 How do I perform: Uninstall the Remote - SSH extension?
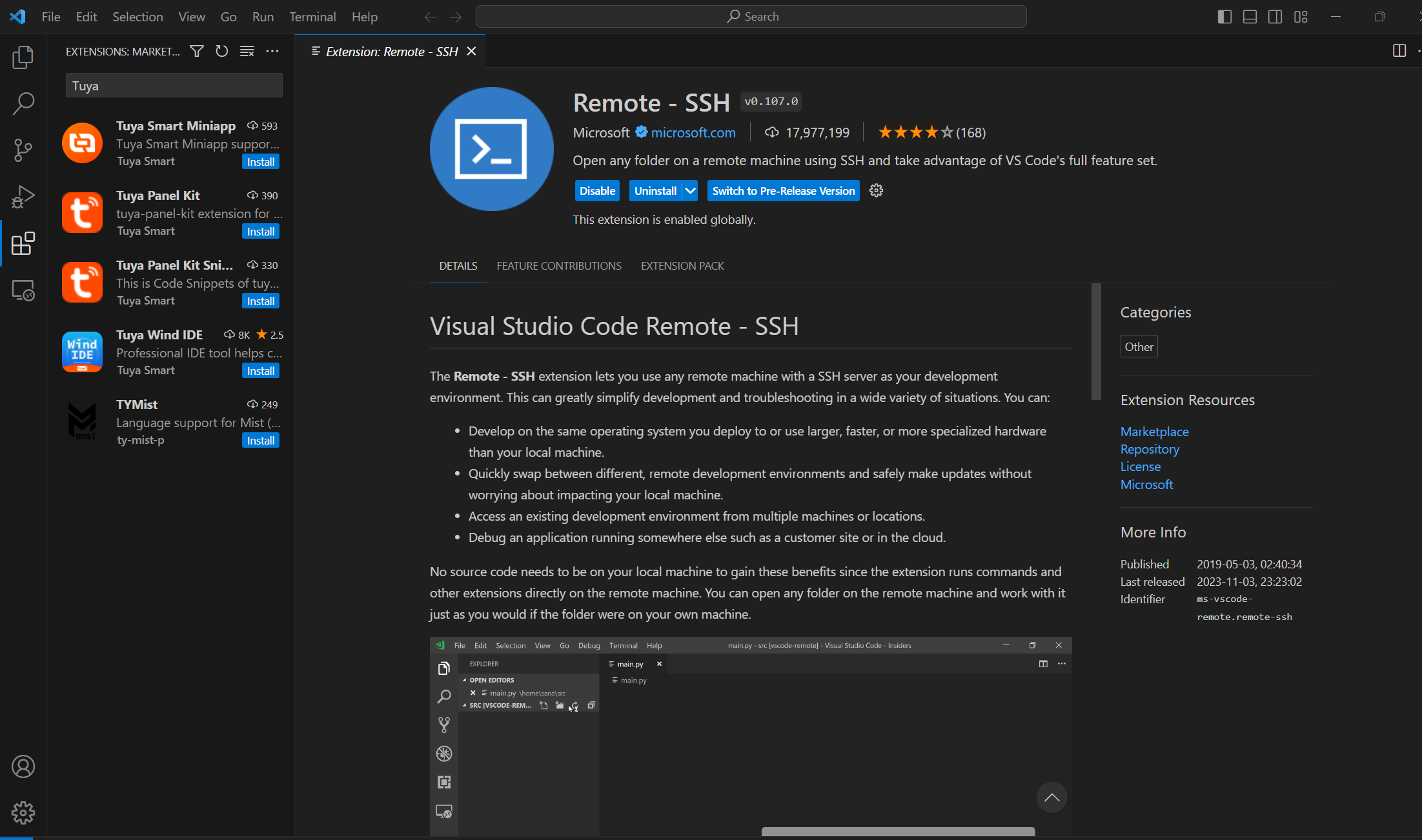coord(656,190)
